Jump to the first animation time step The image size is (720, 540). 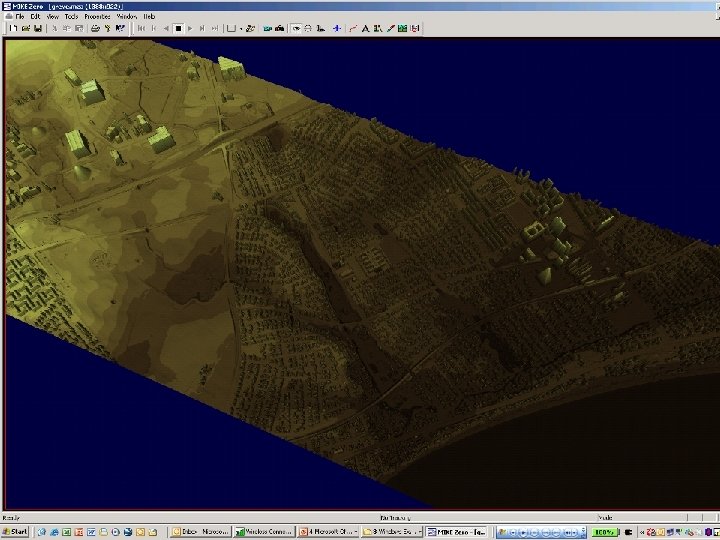coord(141,29)
